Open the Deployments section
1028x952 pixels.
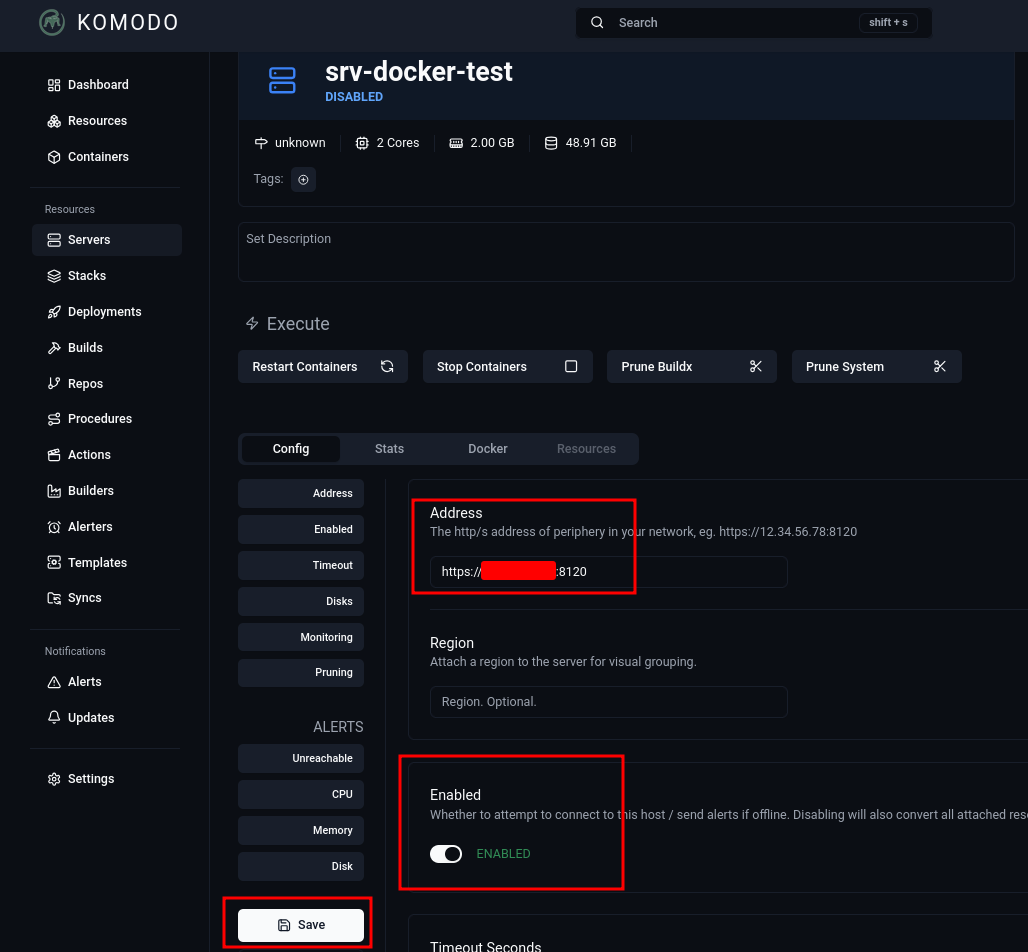click(x=94, y=312)
